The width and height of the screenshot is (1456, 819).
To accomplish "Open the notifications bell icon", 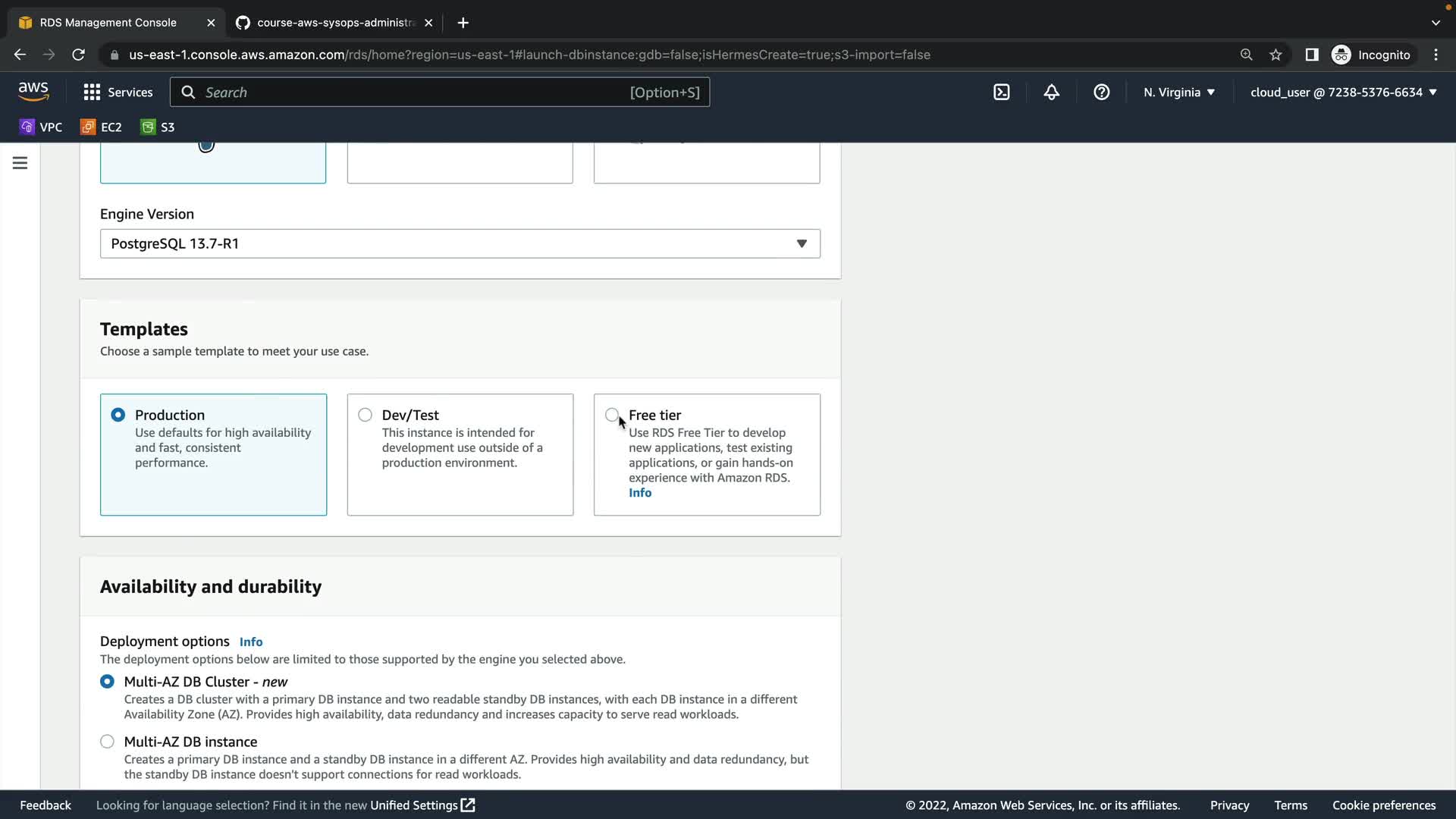I will point(1051,93).
